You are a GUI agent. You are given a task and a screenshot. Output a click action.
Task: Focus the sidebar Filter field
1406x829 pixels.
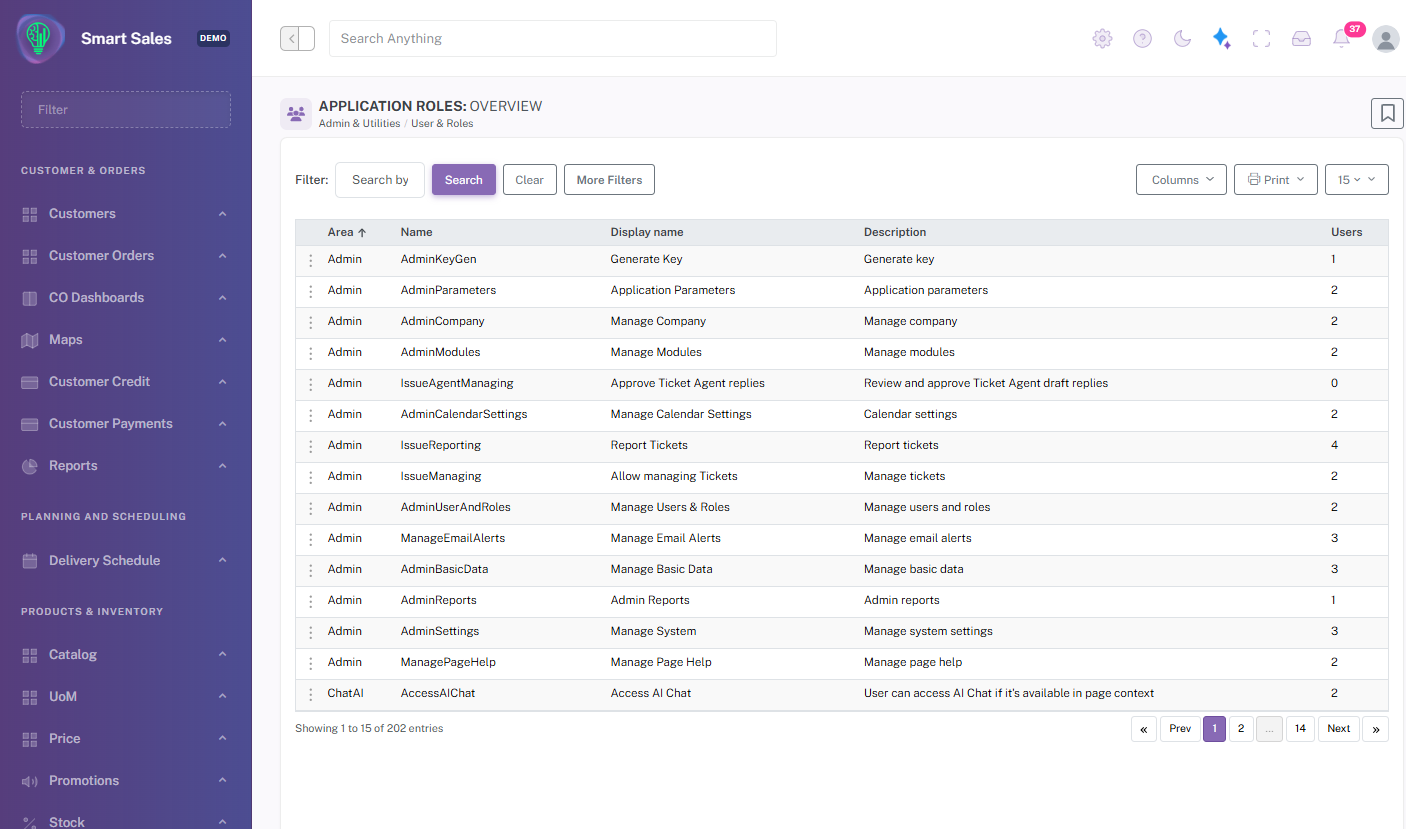pos(126,110)
